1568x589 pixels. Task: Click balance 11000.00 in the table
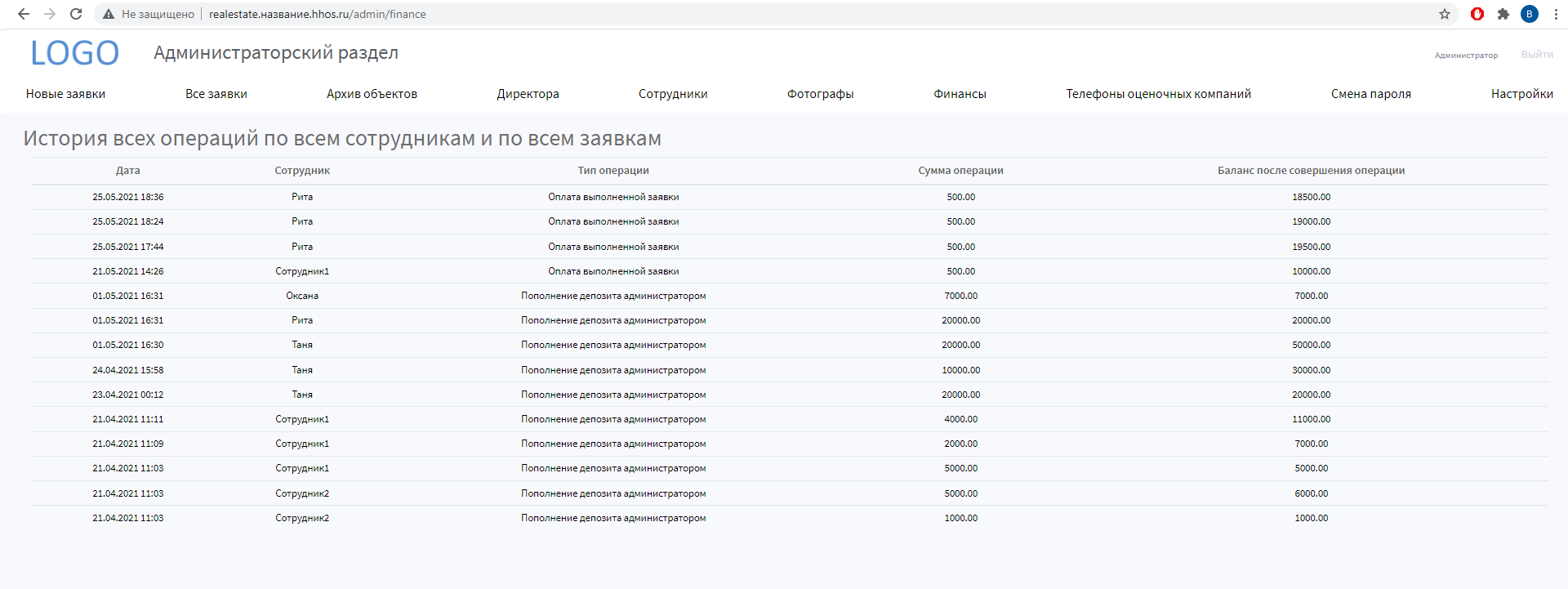tap(1312, 419)
